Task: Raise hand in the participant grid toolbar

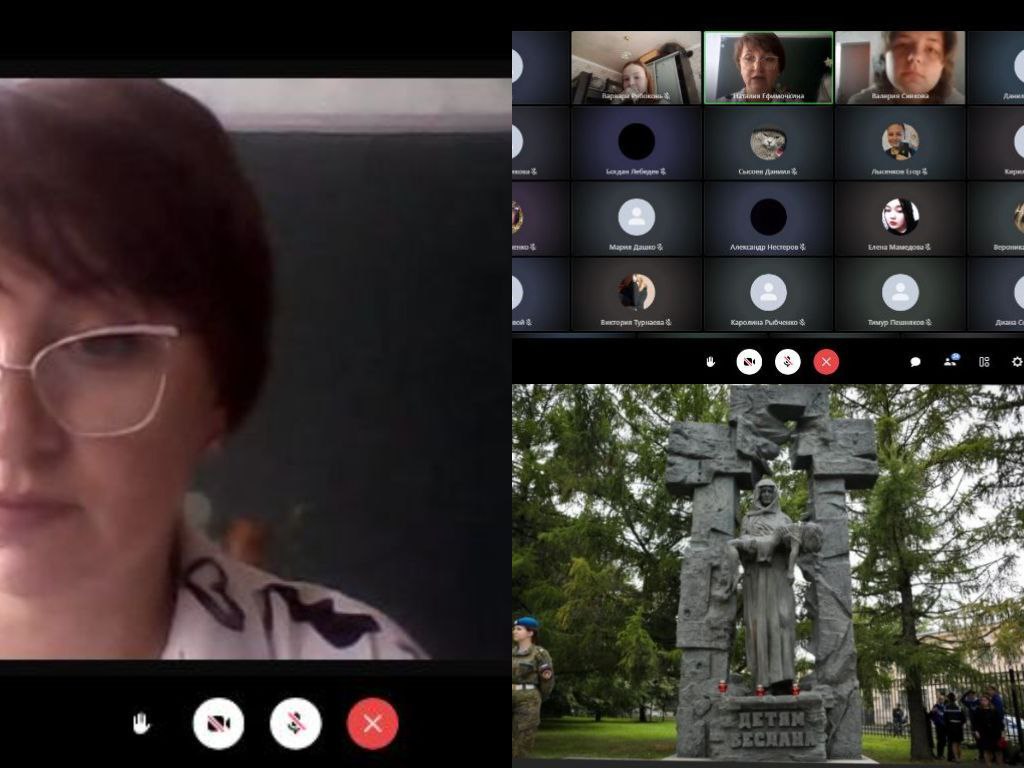Action: coord(711,362)
